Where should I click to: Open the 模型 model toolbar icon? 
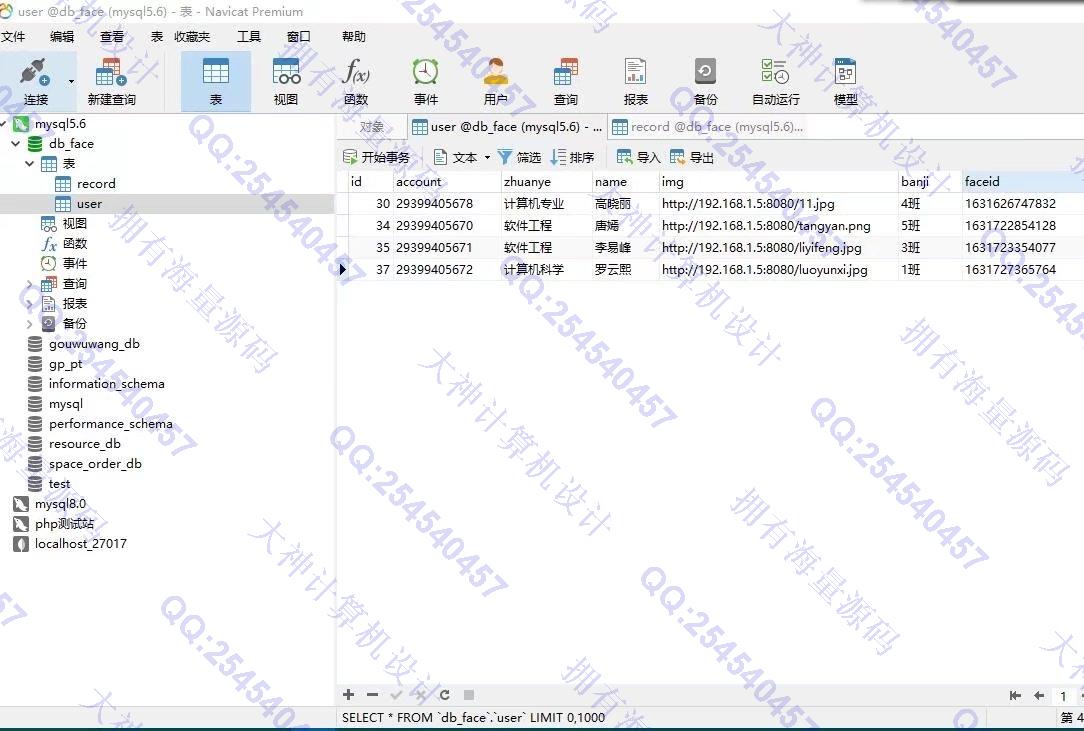click(845, 81)
